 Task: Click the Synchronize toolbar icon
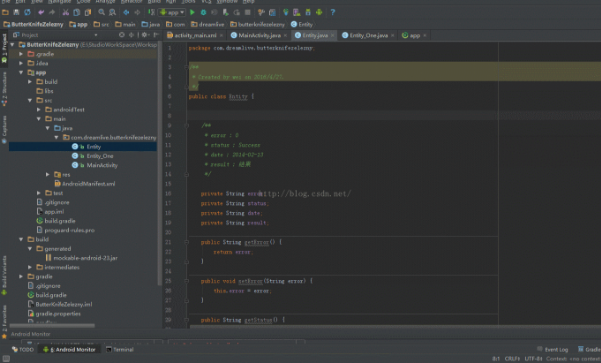(27, 12)
